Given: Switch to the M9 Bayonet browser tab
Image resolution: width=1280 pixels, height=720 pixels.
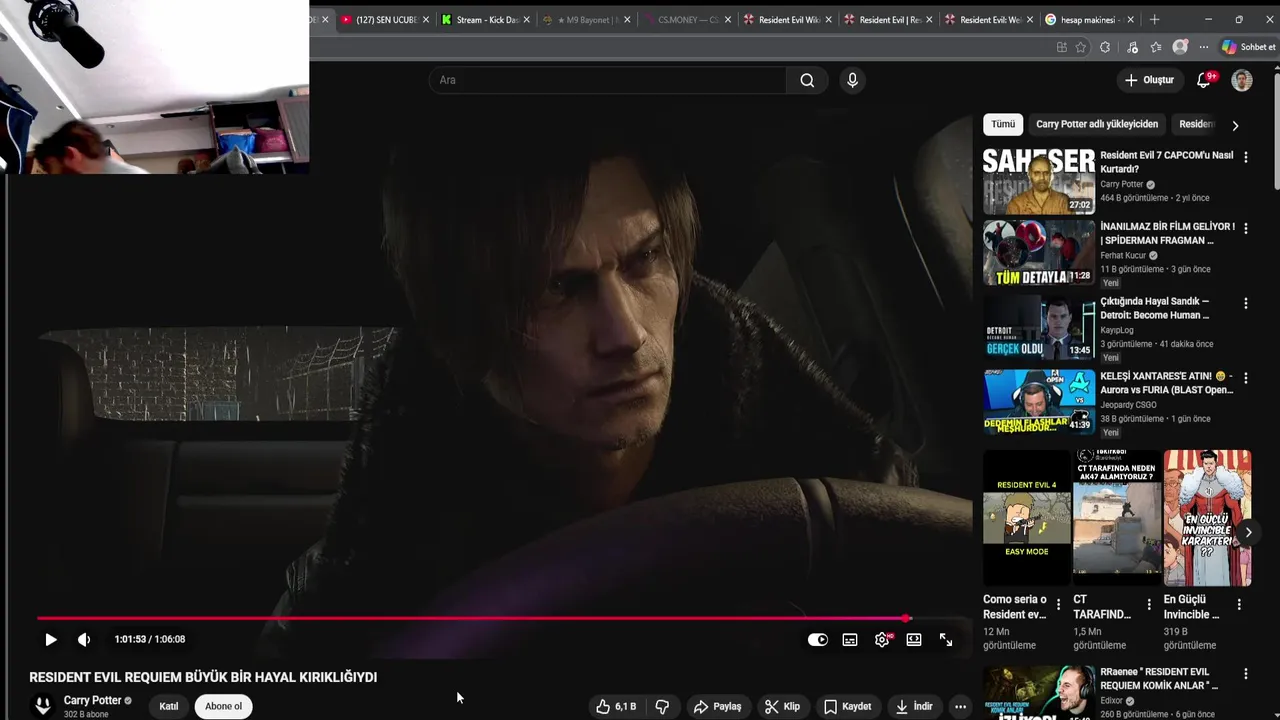Looking at the screenshot, I should point(588,20).
